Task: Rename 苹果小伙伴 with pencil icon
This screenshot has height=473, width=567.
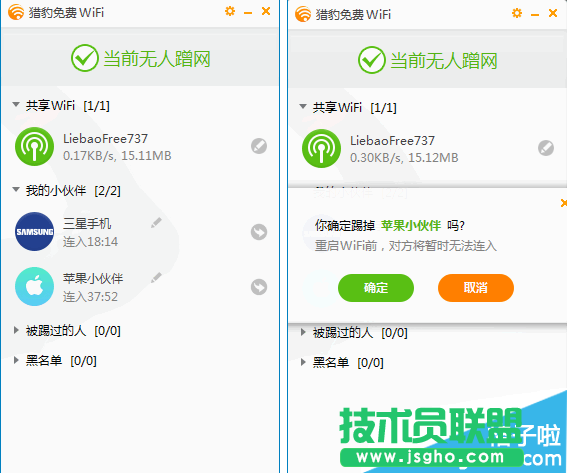Action: click(x=156, y=278)
